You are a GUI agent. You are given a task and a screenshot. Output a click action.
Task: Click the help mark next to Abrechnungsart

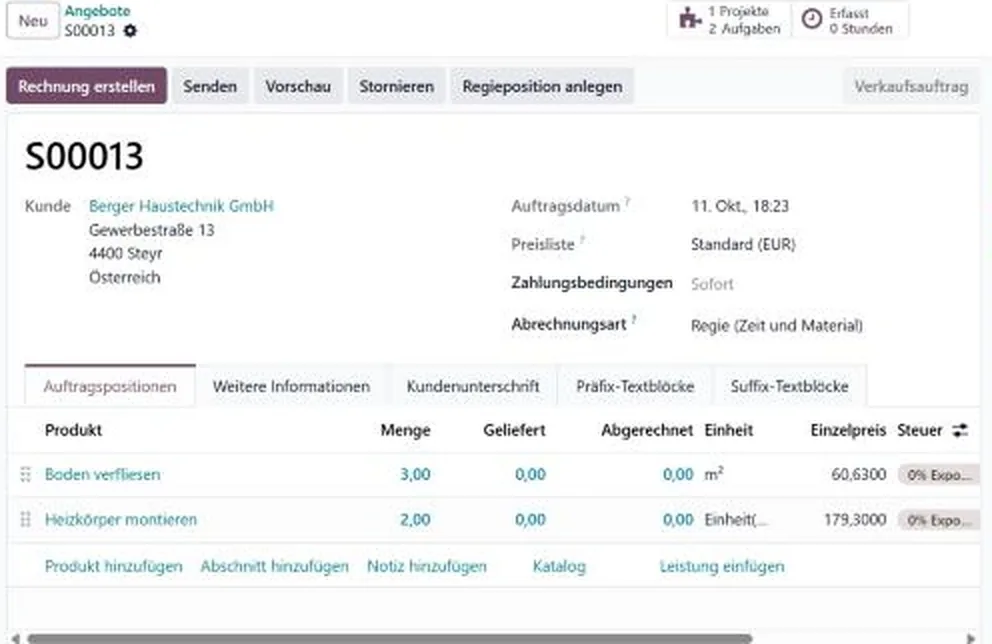coord(634,318)
